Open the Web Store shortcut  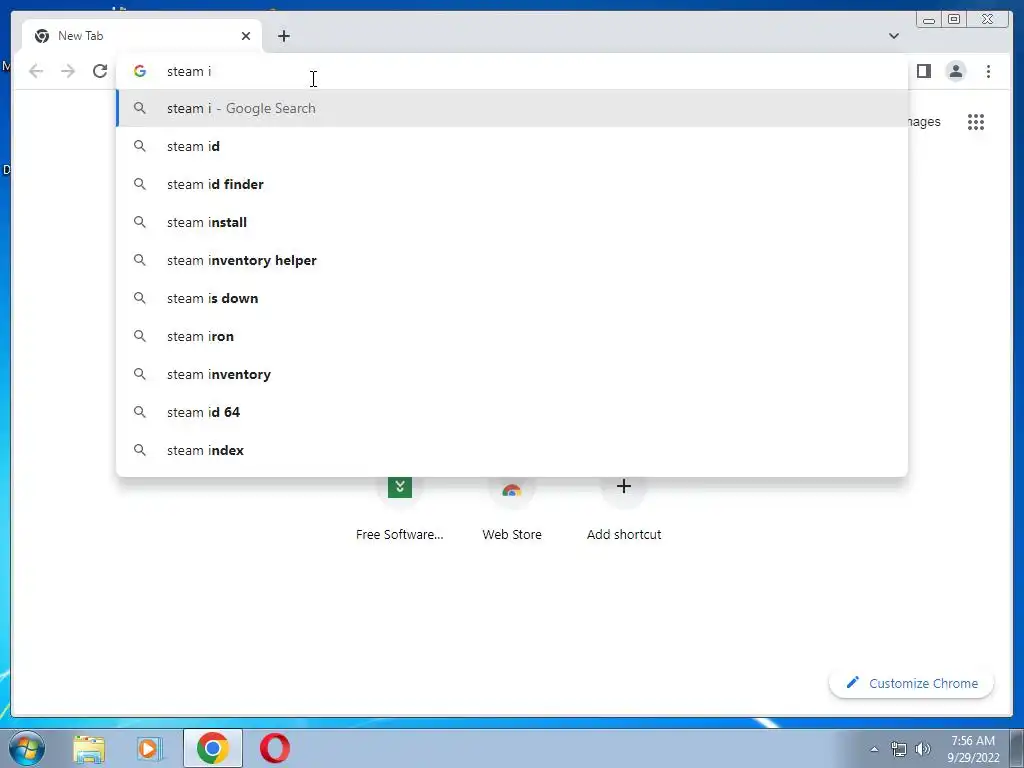(x=512, y=508)
